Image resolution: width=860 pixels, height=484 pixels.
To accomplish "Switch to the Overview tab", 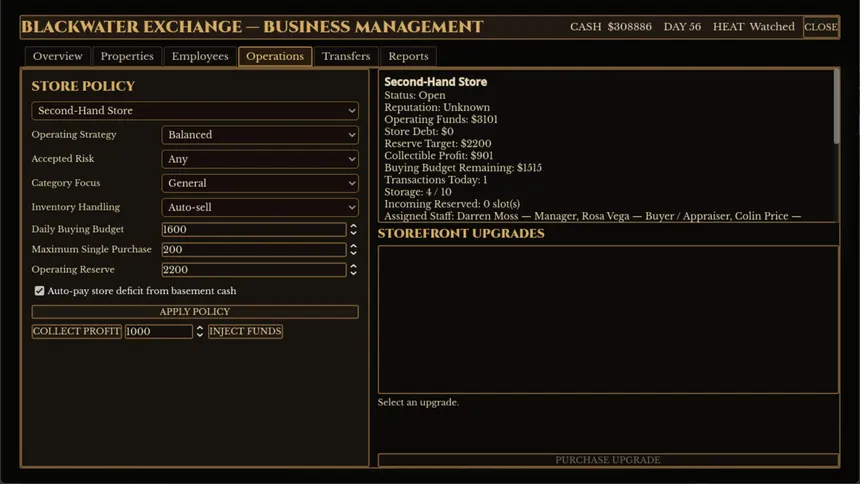I will (x=58, y=57).
